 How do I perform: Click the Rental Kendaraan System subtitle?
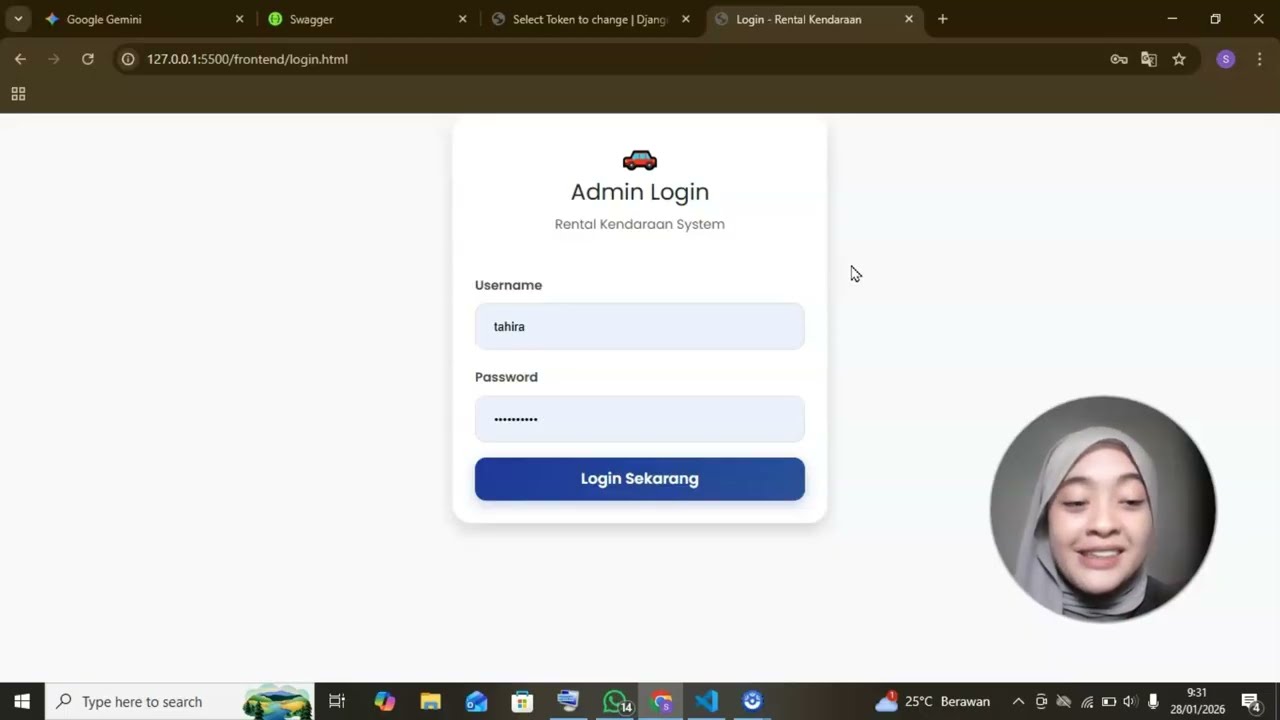click(640, 224)
